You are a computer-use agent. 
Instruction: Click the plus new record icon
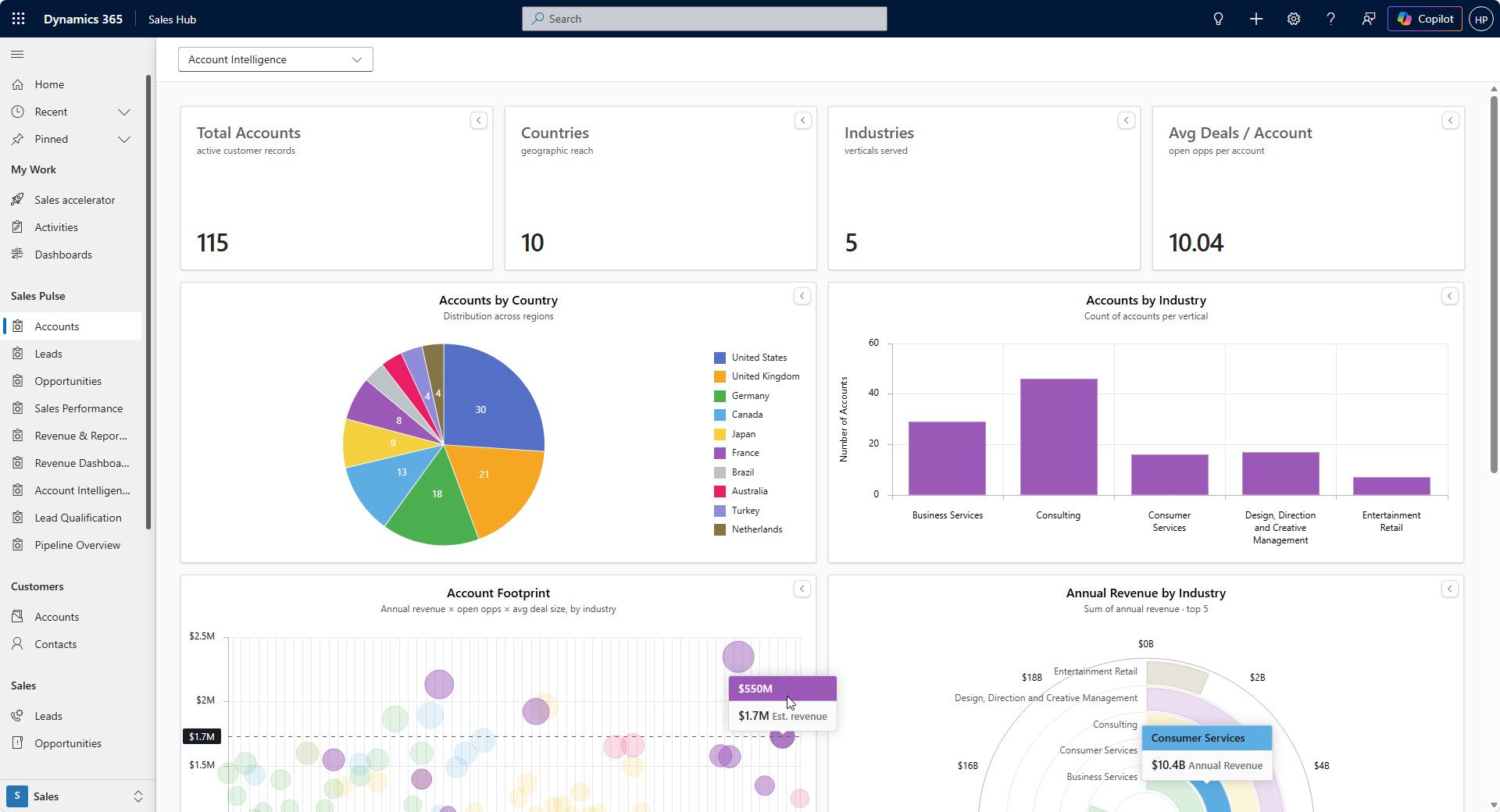pyautogui.click(x=1256, y=19)
